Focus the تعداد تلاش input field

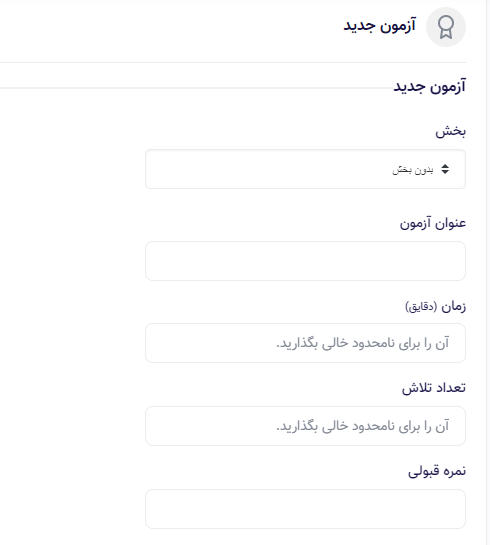pyautogui.click(x=305, y=426)
